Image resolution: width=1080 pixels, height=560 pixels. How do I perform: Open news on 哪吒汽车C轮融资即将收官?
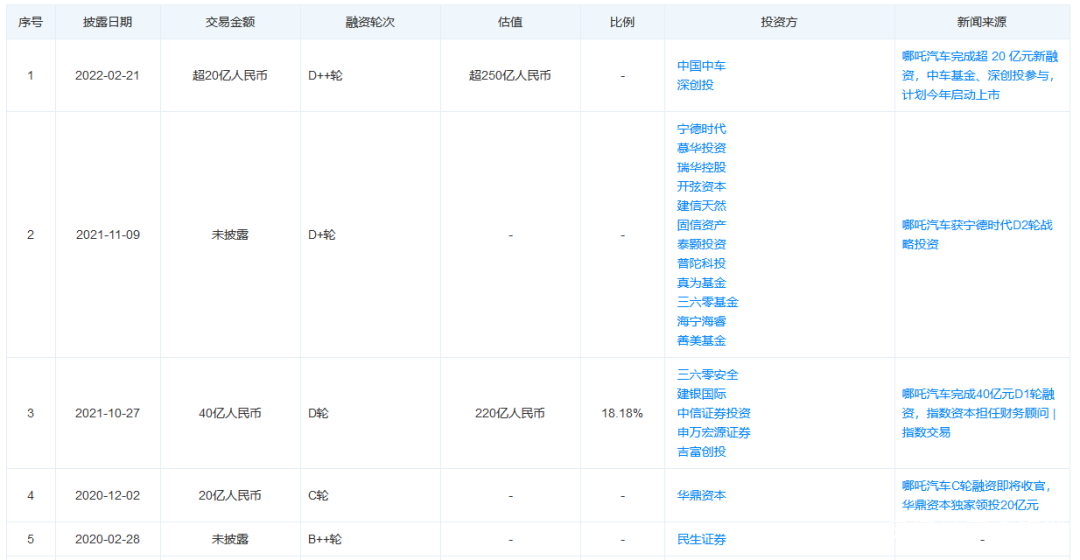(x=977, y=496)
